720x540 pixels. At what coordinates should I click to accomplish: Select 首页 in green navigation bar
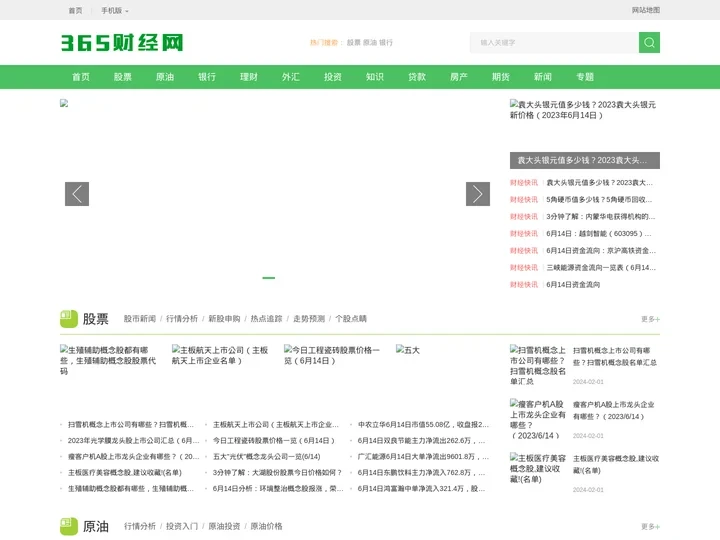click(81, 77)
